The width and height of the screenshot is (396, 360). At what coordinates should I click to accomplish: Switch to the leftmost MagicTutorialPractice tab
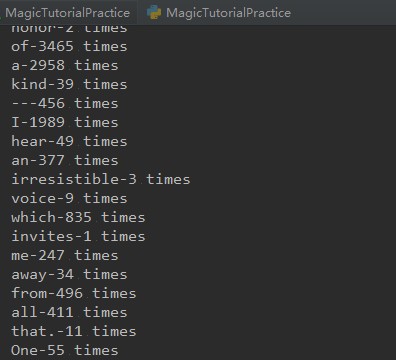68,13
